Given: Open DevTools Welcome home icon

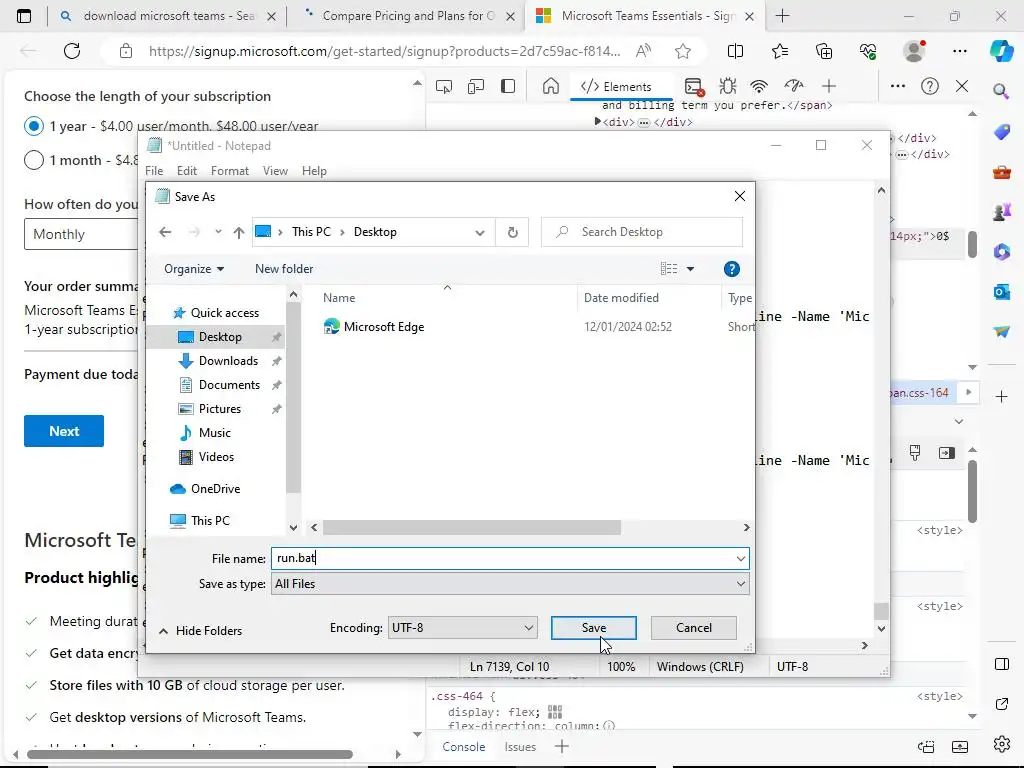Looking at the screenshot, I should click(x=551, y=86).
